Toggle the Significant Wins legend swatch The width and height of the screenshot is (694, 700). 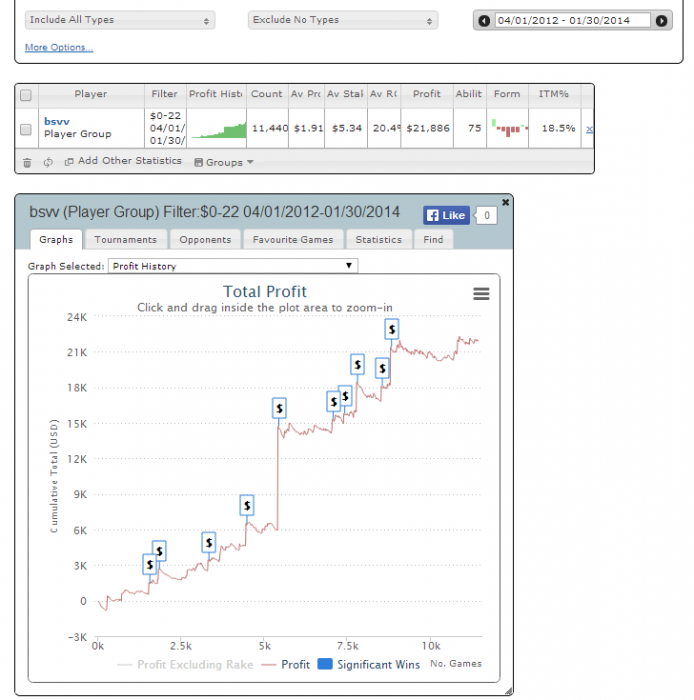[325, 664]
